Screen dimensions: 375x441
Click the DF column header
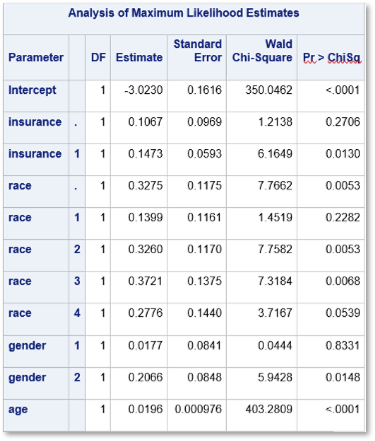[x=98, y=57]
